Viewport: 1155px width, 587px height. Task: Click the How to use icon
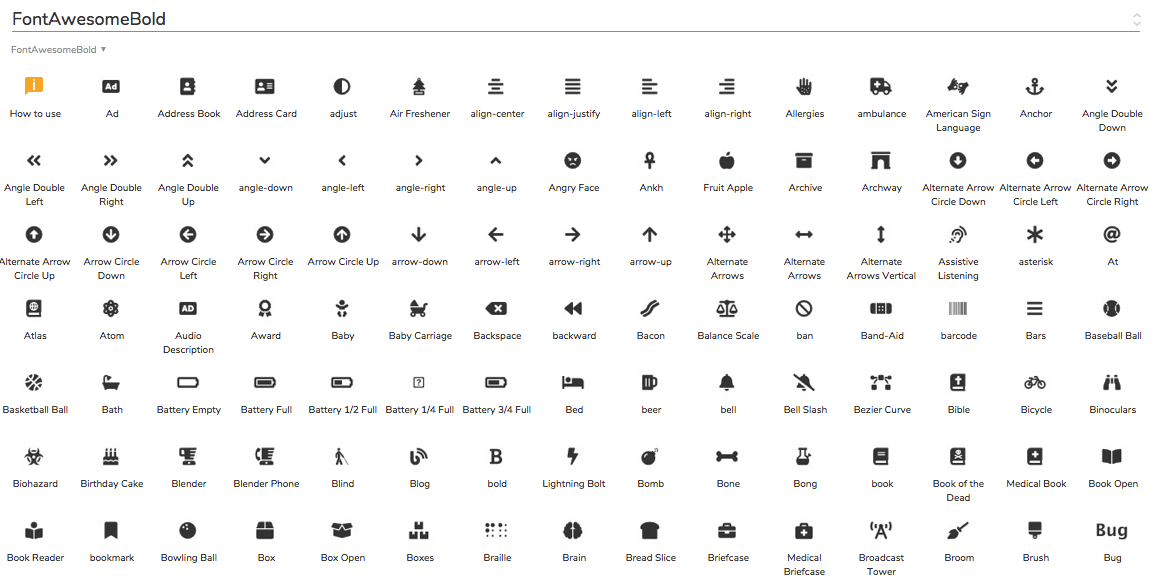click(x=34, y=87)
